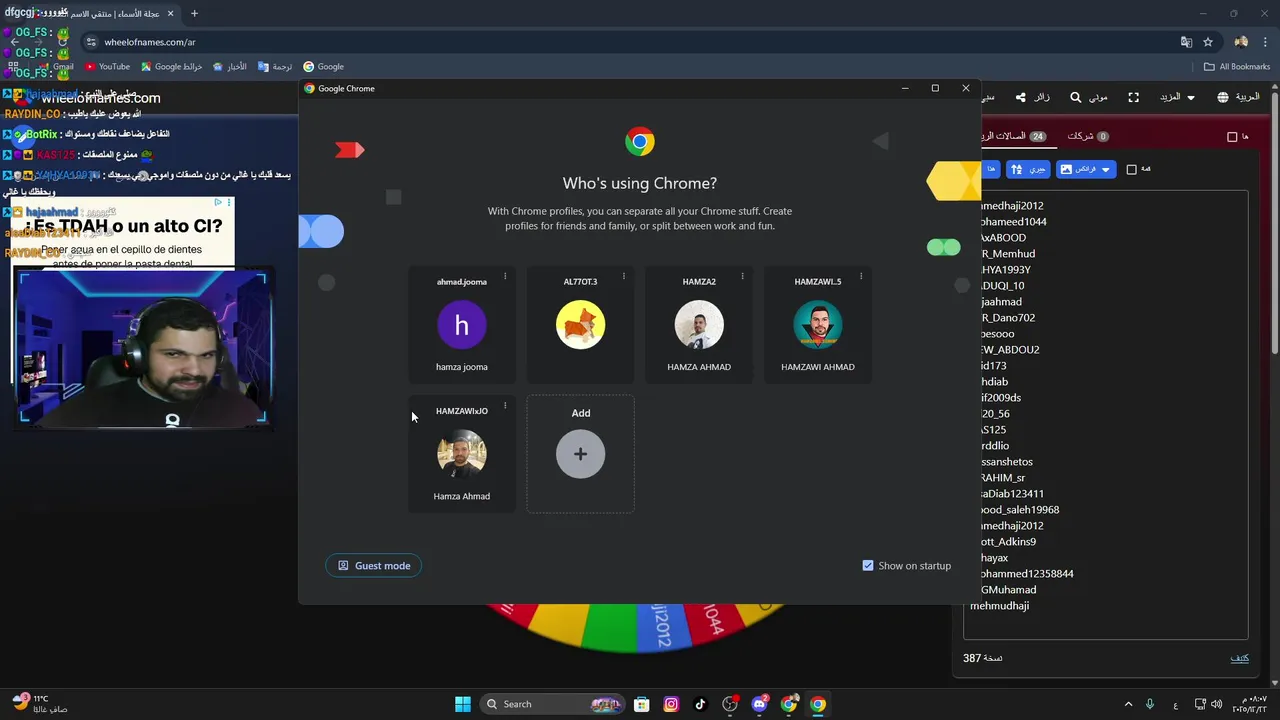The image size is (1280, 720).
Task: Open Guest mode
Action: coord(374,566)
